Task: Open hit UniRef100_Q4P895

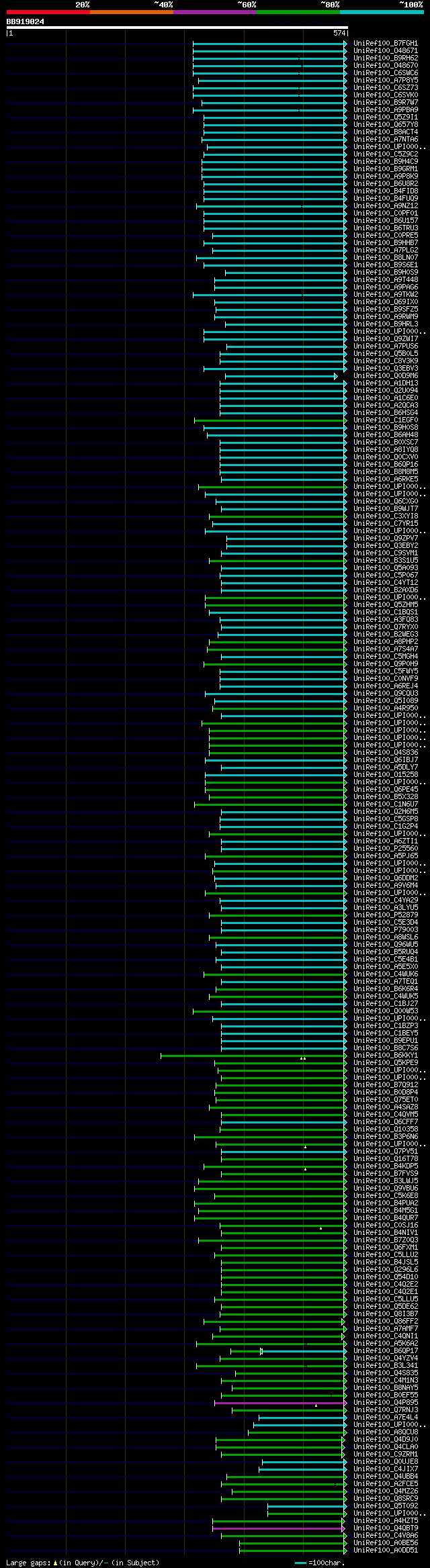Action: click(x=386, y=1403)
